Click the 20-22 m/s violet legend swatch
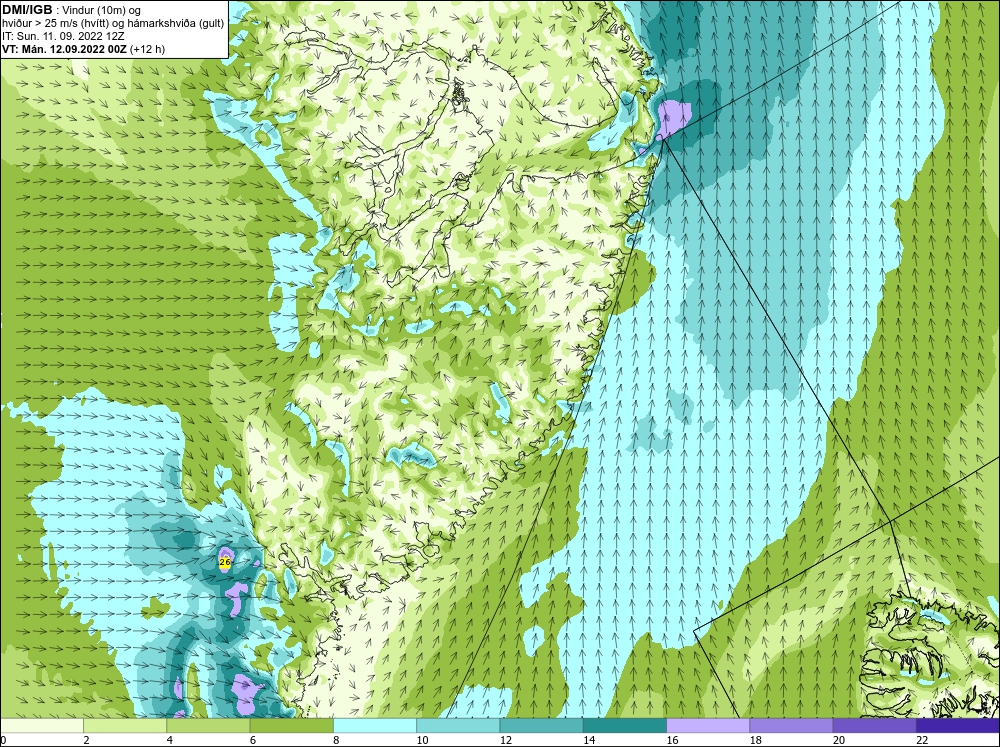The height and width of the screenshot is (747, 1000). pyautogui.click(x=874, y=725)
